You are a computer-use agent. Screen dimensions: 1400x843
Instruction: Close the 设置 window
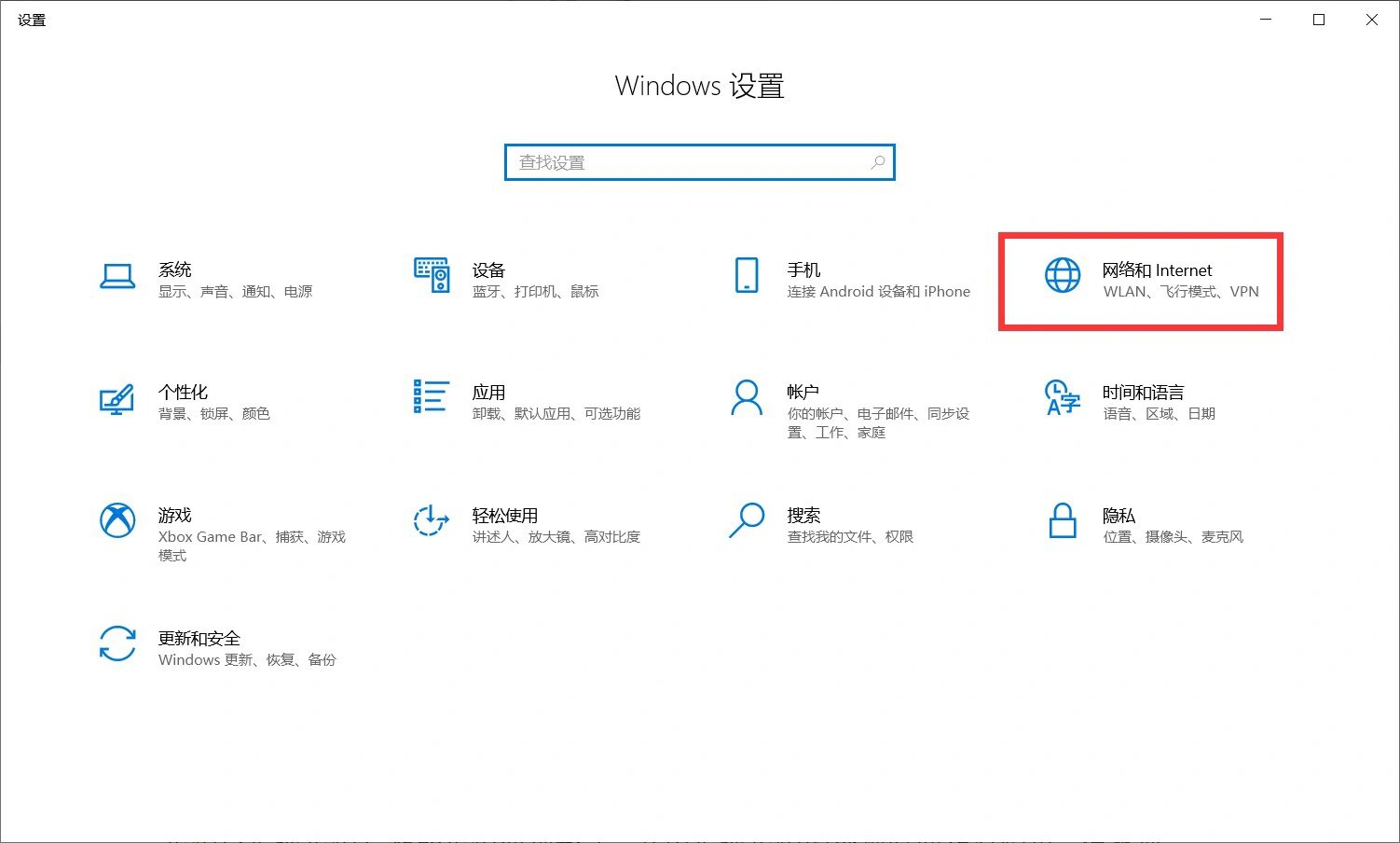(1372, 20)
